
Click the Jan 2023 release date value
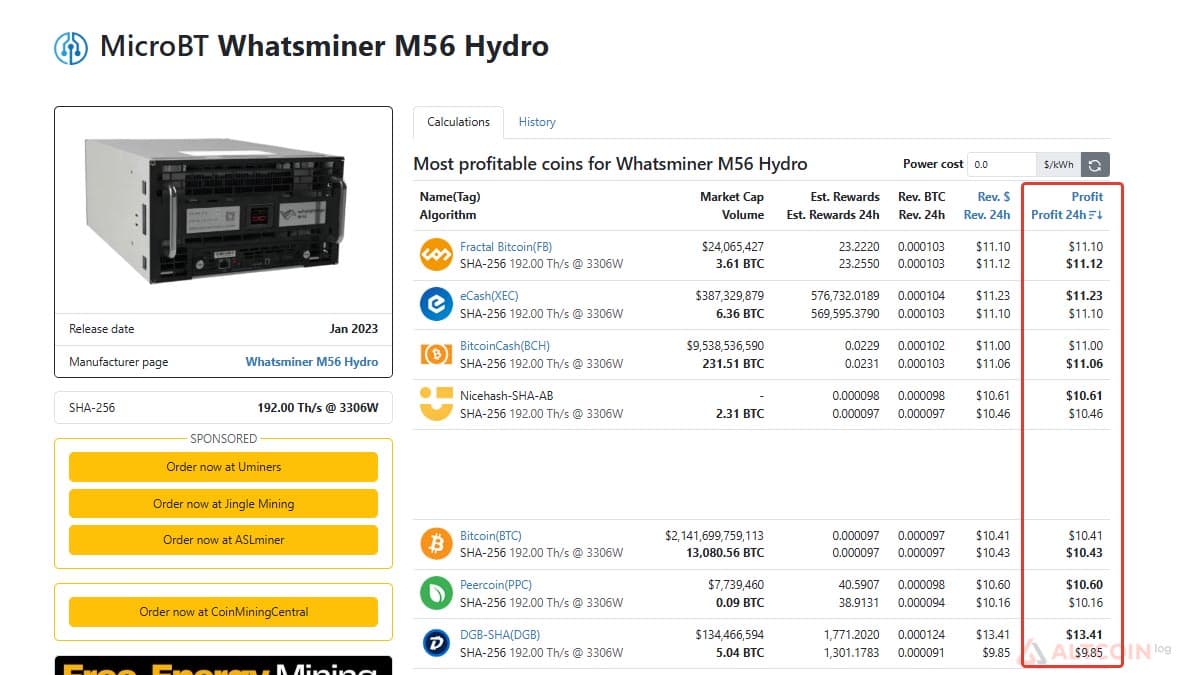click(354, 329)
